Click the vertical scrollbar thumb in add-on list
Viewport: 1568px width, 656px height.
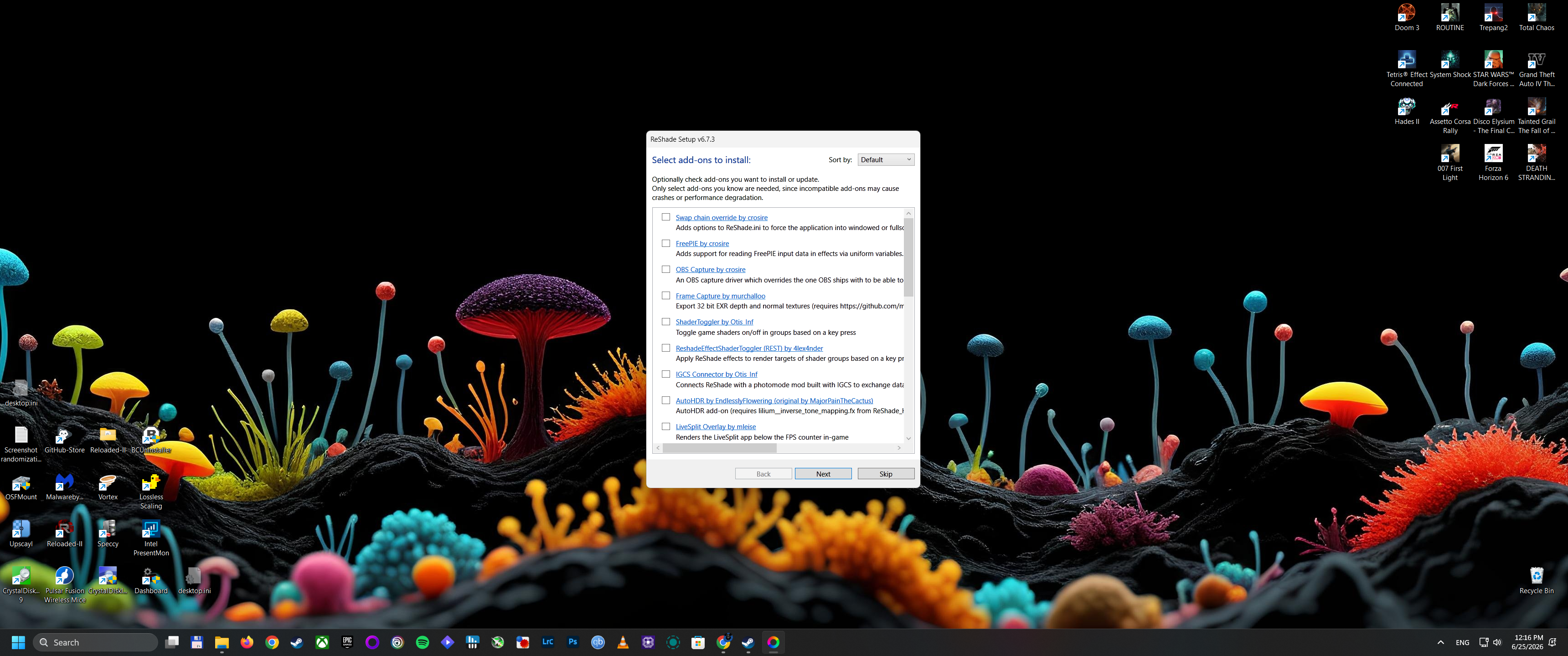coord(908,257)
